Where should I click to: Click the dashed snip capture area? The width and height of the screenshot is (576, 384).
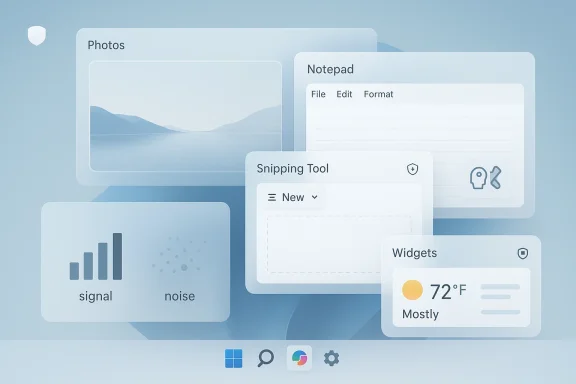[339, 244]
